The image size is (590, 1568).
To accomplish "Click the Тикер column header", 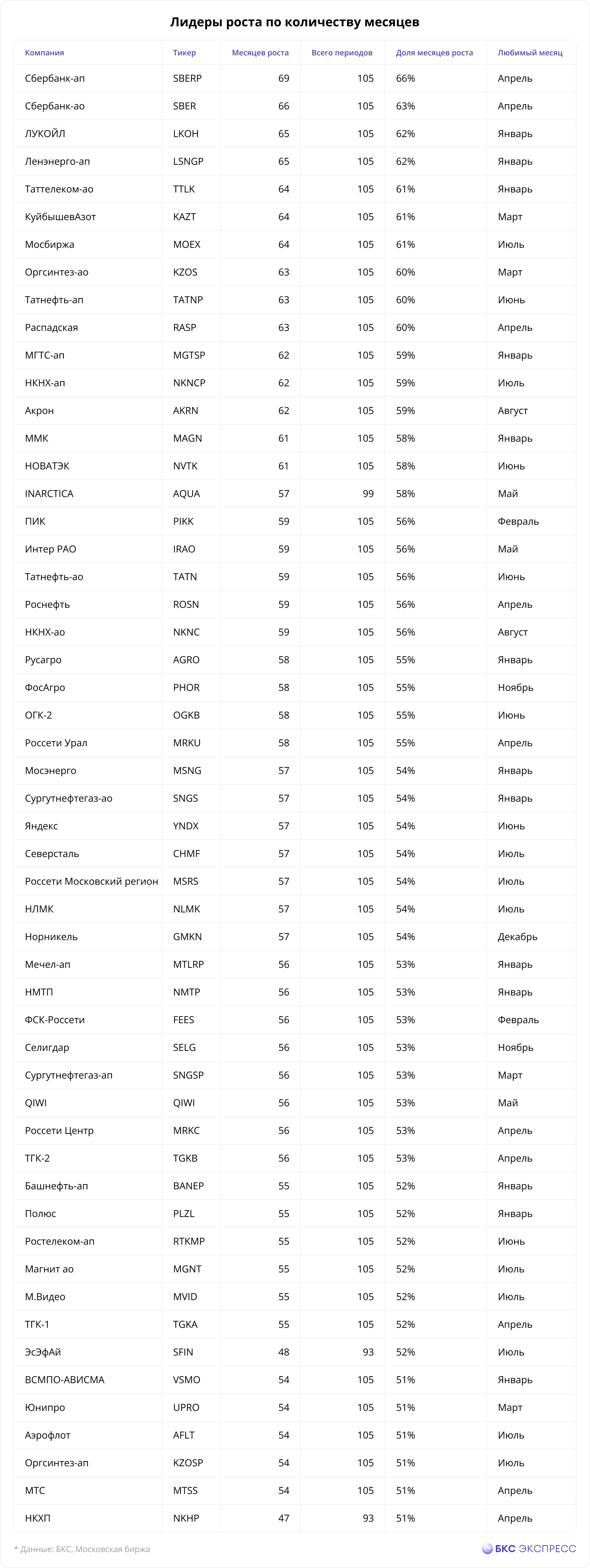I will (x=185, y=53).
